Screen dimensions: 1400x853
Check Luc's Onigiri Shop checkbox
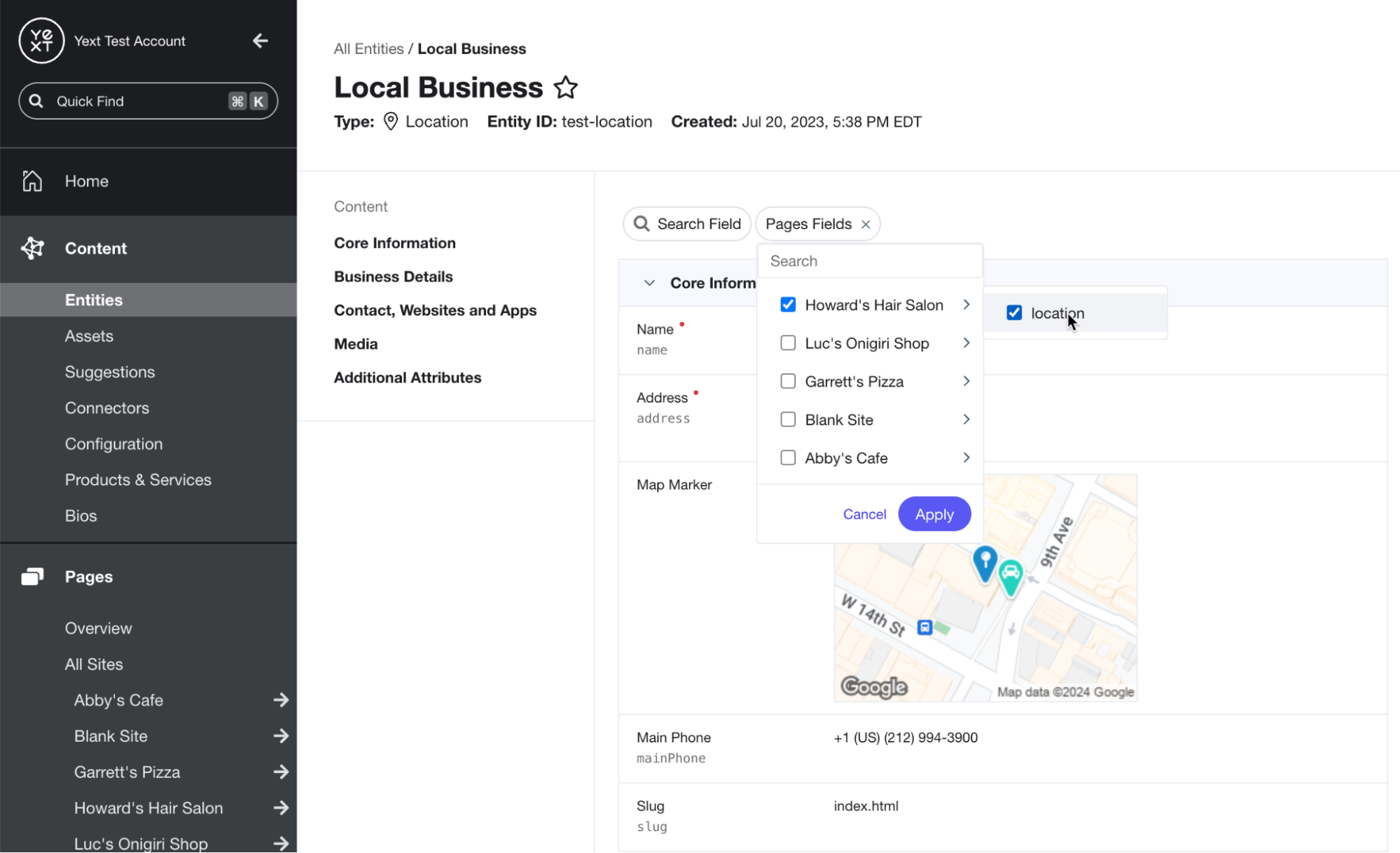[x=788, y=343]
